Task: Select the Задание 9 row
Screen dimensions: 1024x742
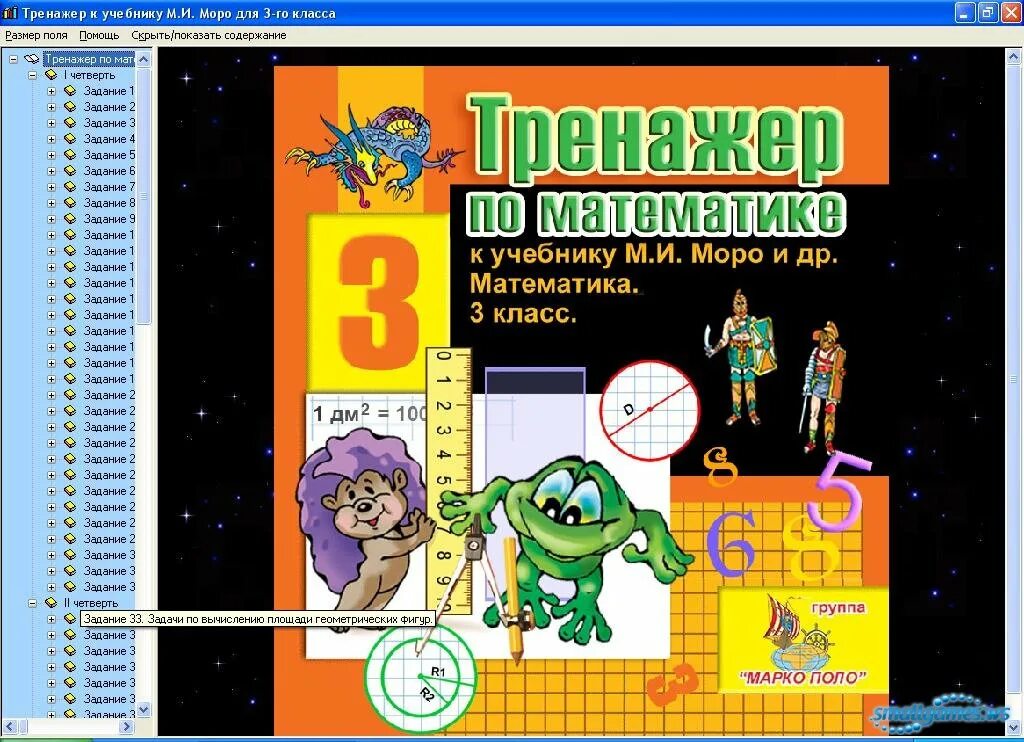Action: click(x=109, y=219)
